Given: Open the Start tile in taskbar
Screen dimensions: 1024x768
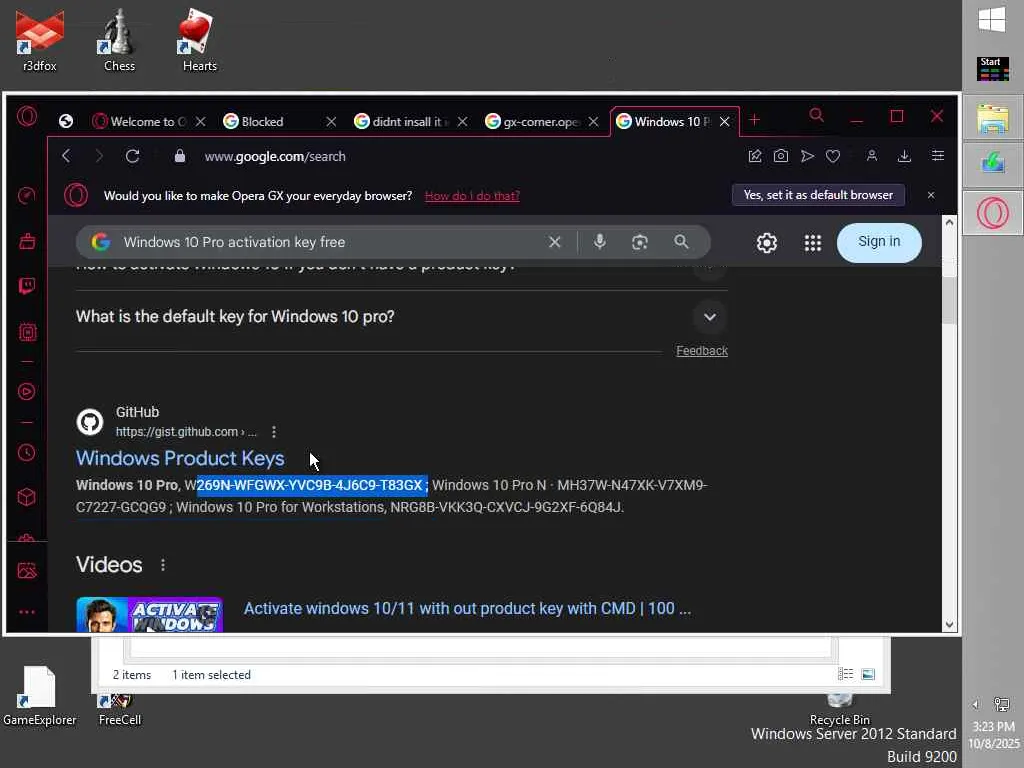Looking at the screenshot, I should (993, 69).
